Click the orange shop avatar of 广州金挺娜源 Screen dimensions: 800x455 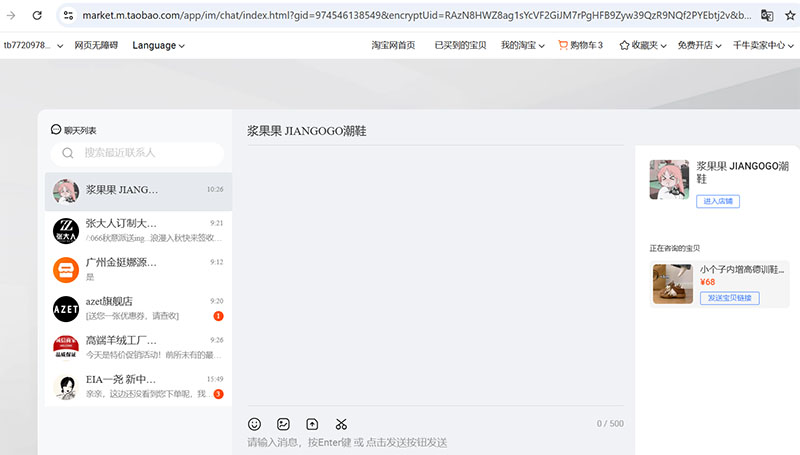(x=66, y=270)
